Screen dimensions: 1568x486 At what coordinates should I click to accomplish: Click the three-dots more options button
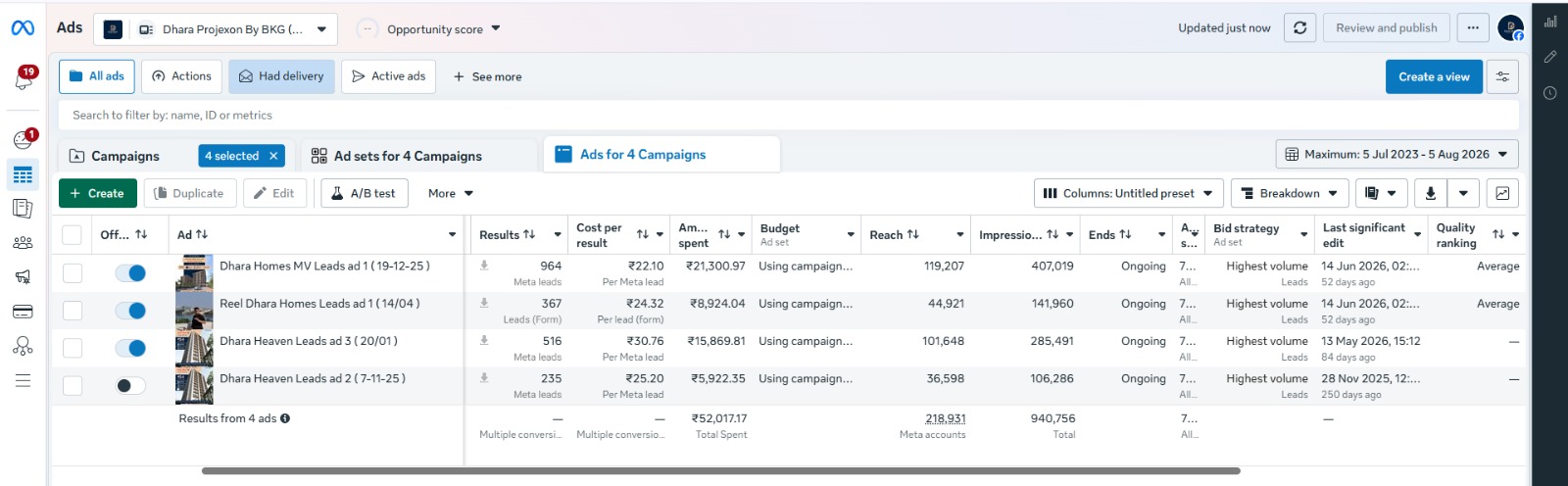[1473, 28]
